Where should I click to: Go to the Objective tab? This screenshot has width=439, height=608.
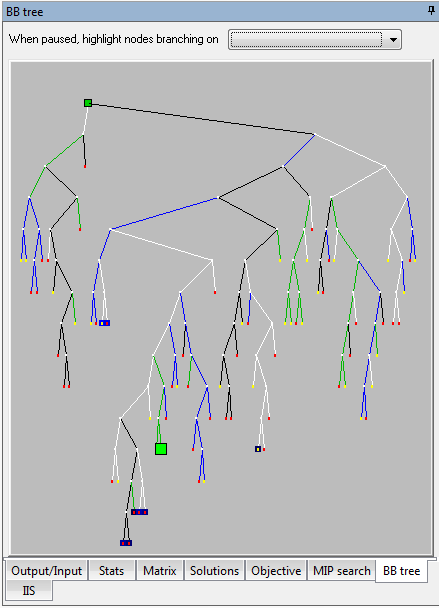coord(276,570)
